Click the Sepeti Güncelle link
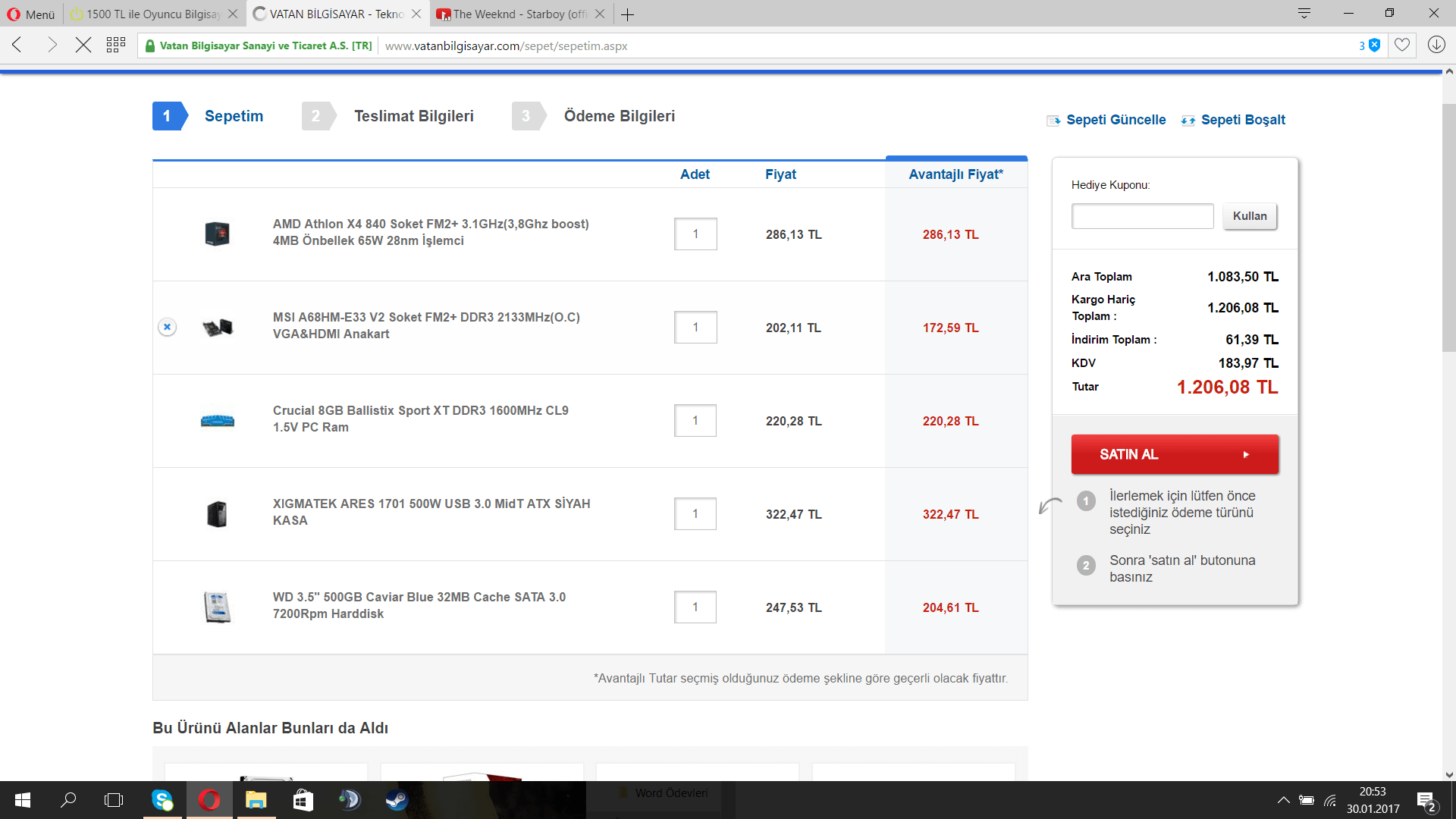1456x819 pixels. point(1115,120)
